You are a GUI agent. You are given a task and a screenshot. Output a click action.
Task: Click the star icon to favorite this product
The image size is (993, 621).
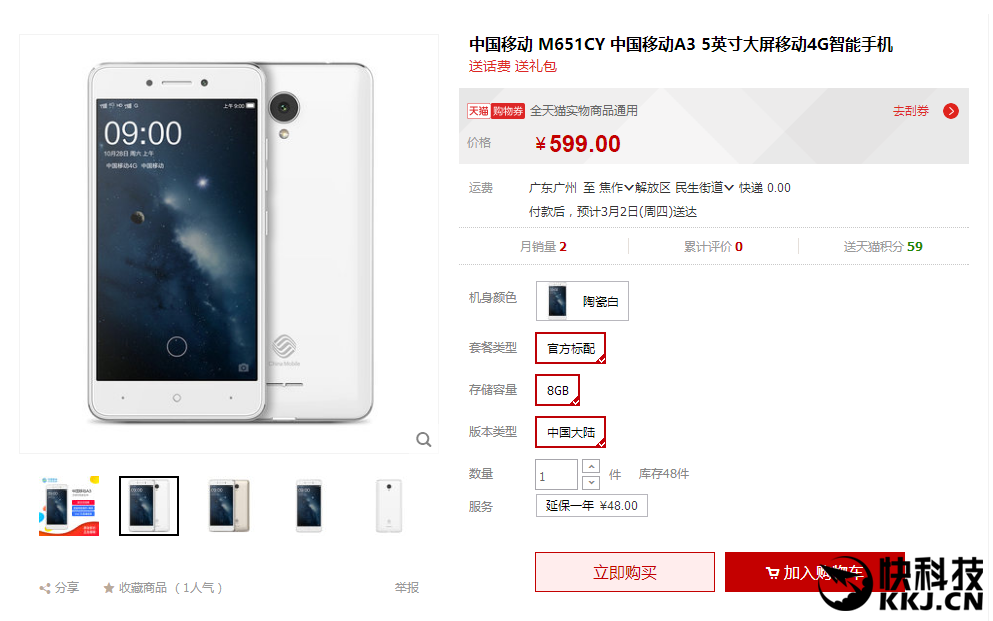tap(109, 589)
